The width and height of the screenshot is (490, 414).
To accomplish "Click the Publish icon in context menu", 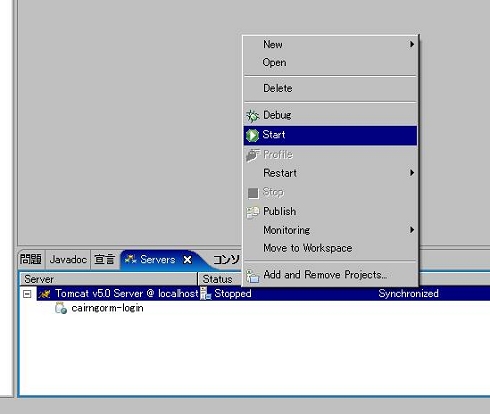I will click(252, 212).
